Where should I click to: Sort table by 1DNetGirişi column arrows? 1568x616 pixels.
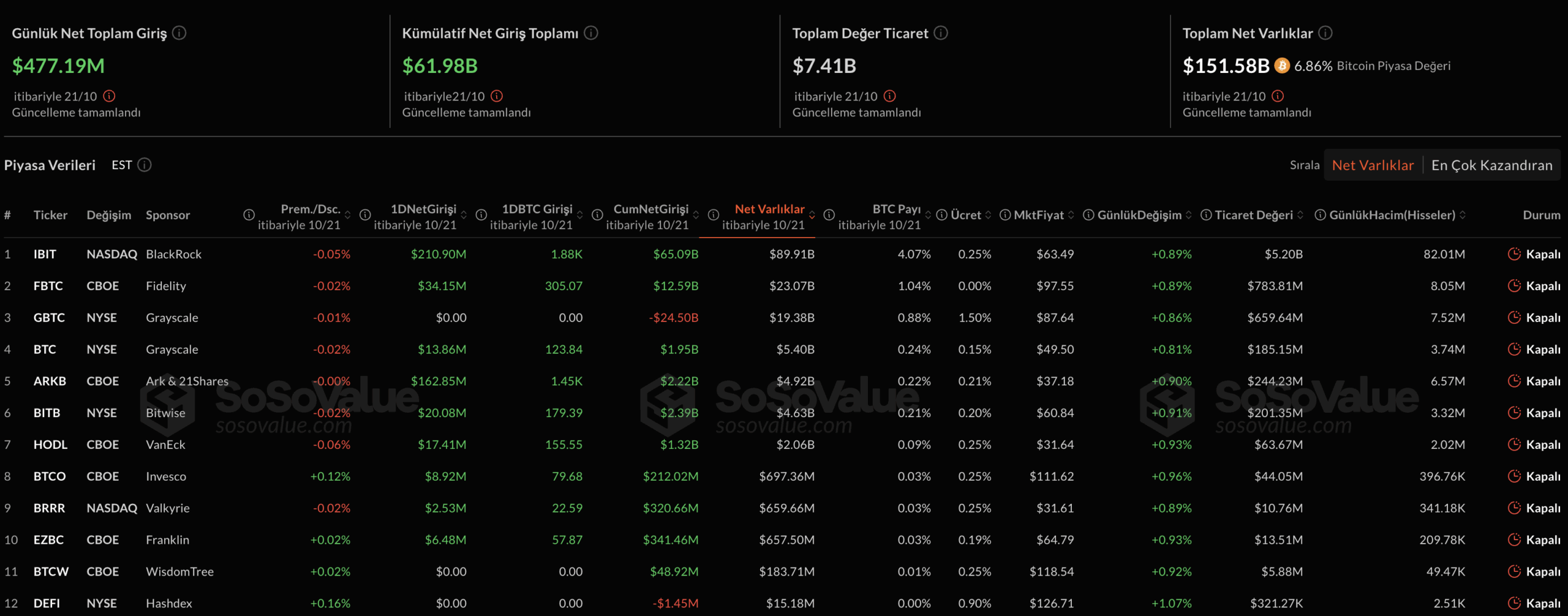click(464, 215)
